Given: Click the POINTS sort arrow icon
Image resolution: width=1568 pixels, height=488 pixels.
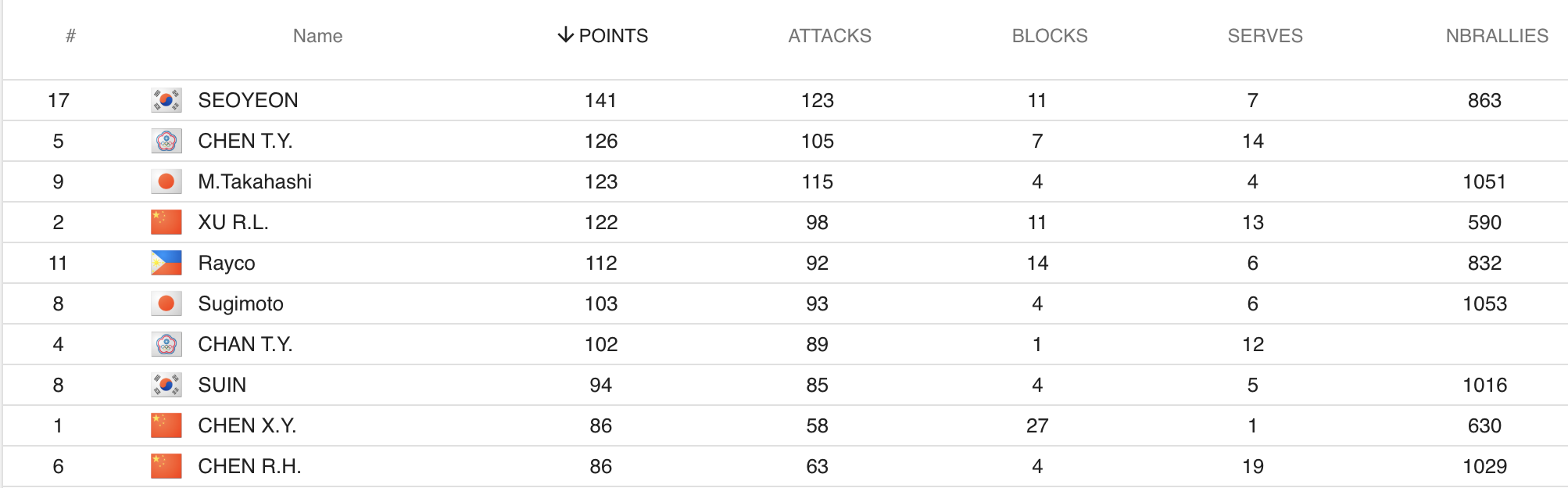Looking at the screenshot, I should coord(565,35).
